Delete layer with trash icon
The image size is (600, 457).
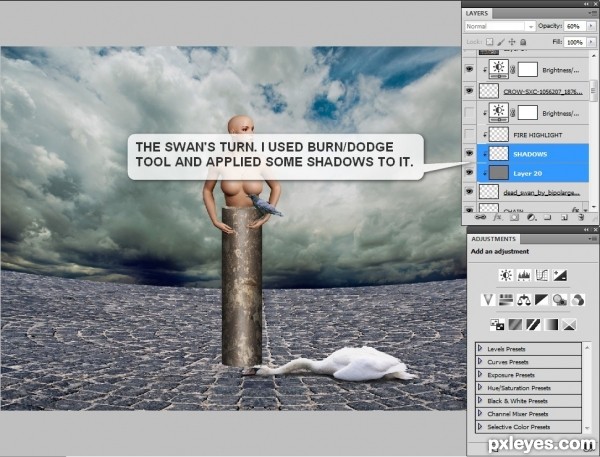tap(581, 217)
